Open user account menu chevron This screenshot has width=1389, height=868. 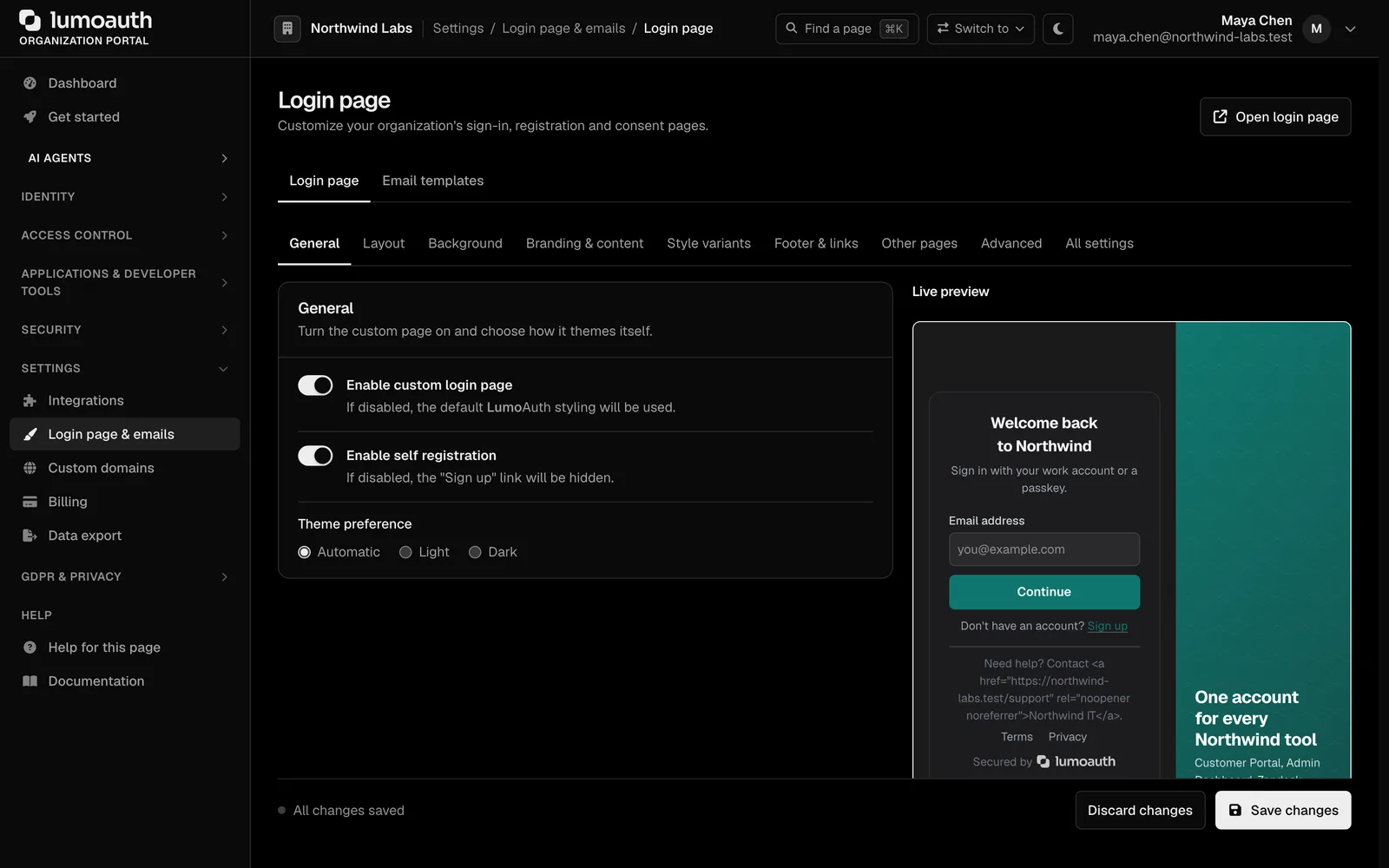(x=1350, y=29)
